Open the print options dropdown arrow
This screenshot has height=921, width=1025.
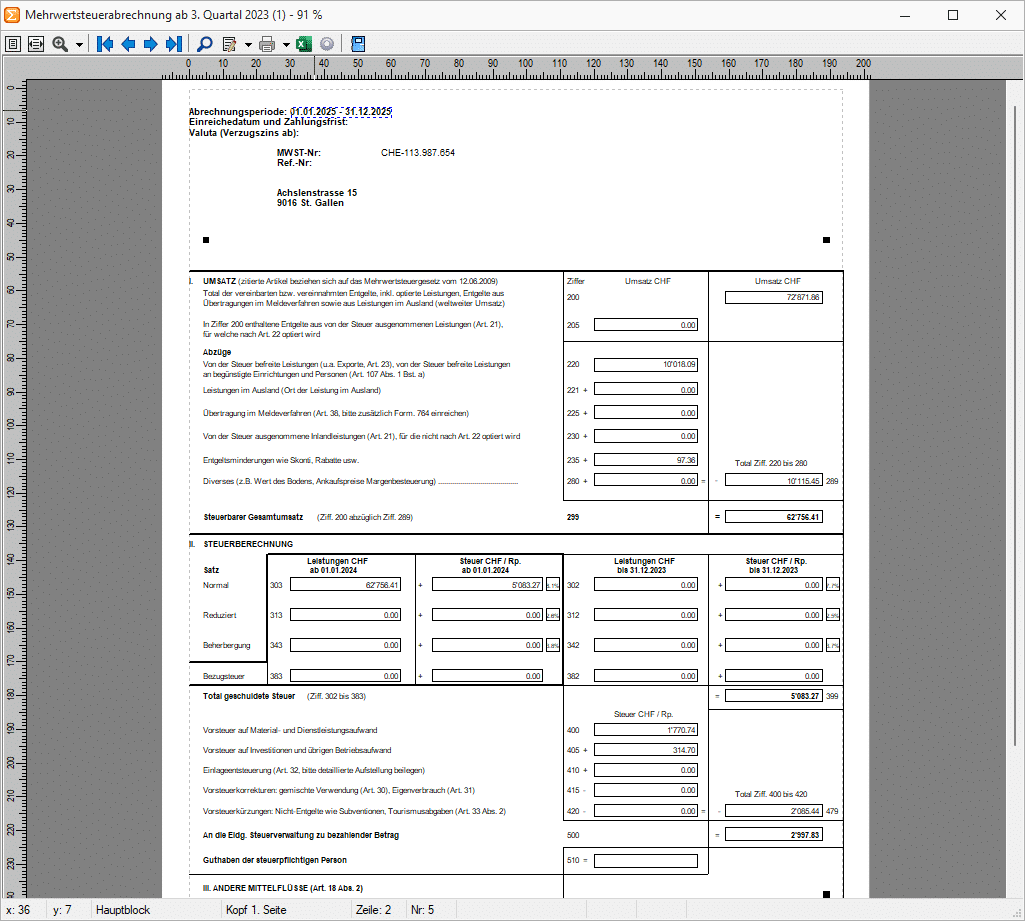[286, 44]
